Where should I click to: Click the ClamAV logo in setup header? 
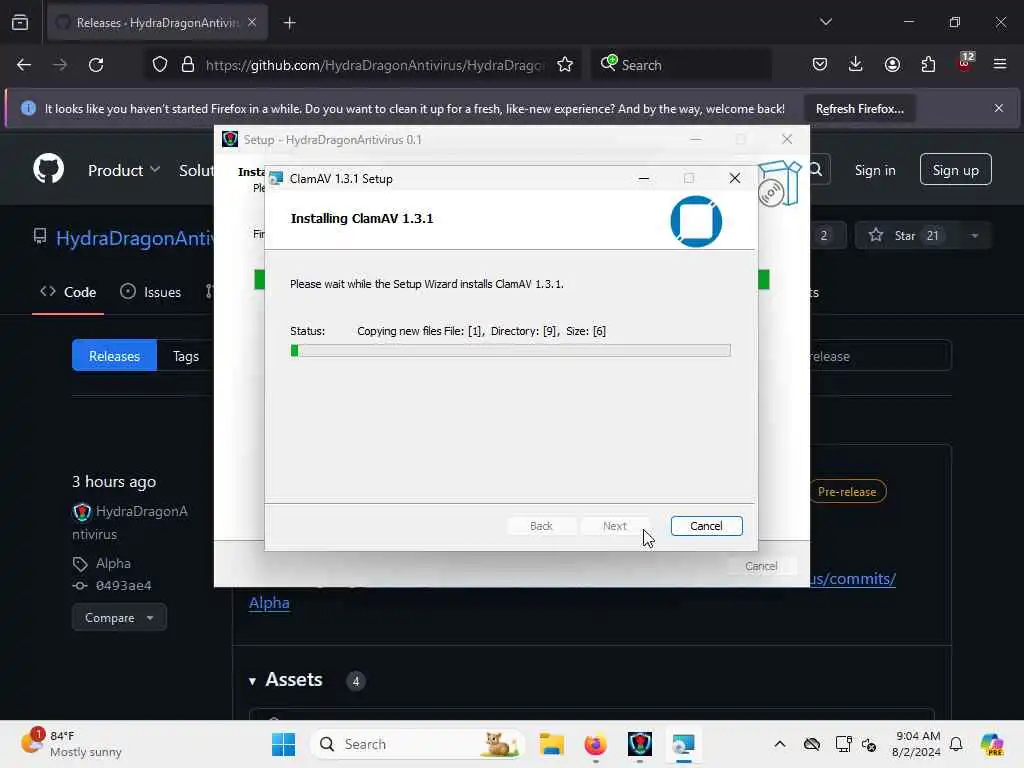pyautogui.click(x=696, y=221)
